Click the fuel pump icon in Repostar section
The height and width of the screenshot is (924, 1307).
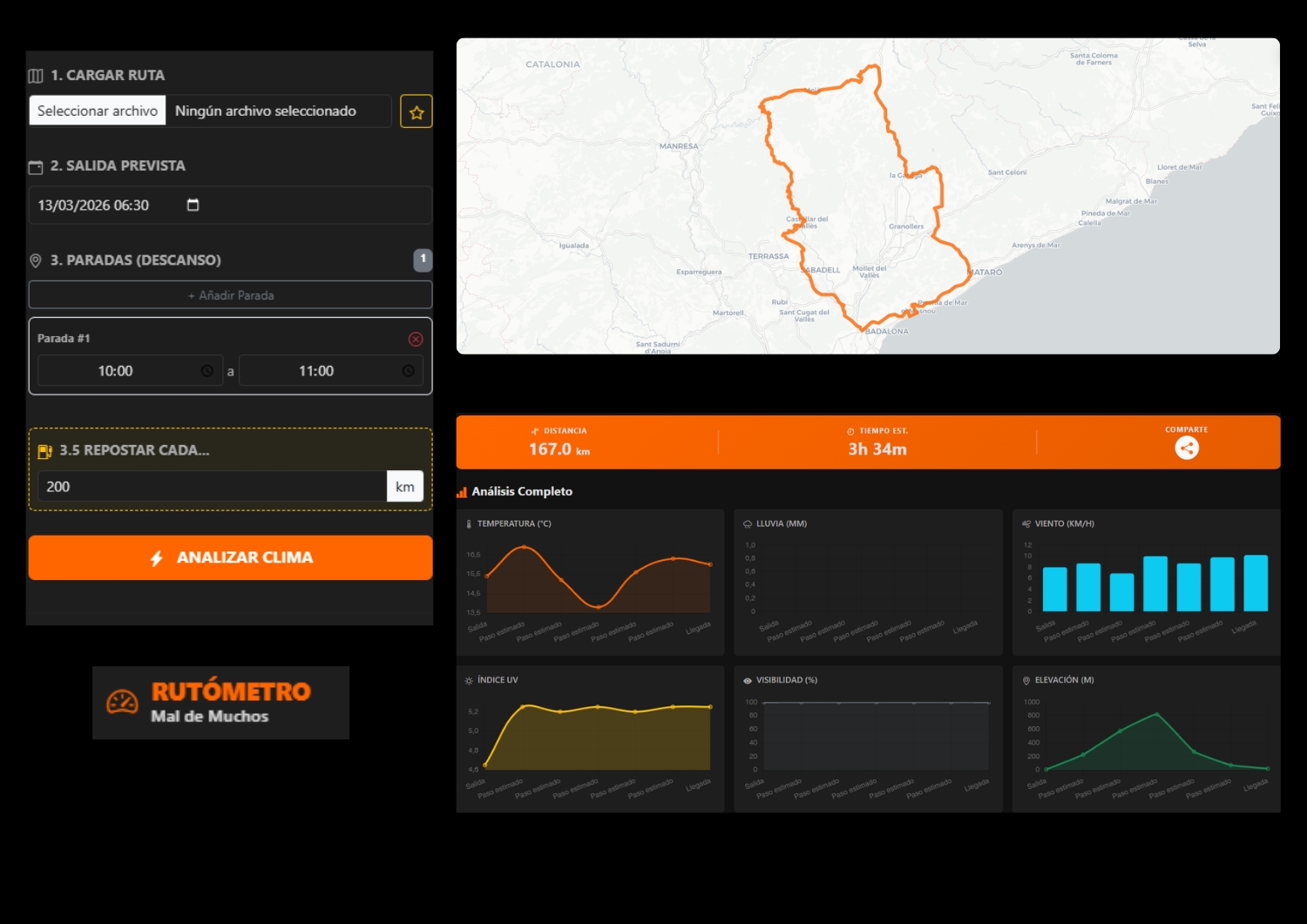[45, 451]
